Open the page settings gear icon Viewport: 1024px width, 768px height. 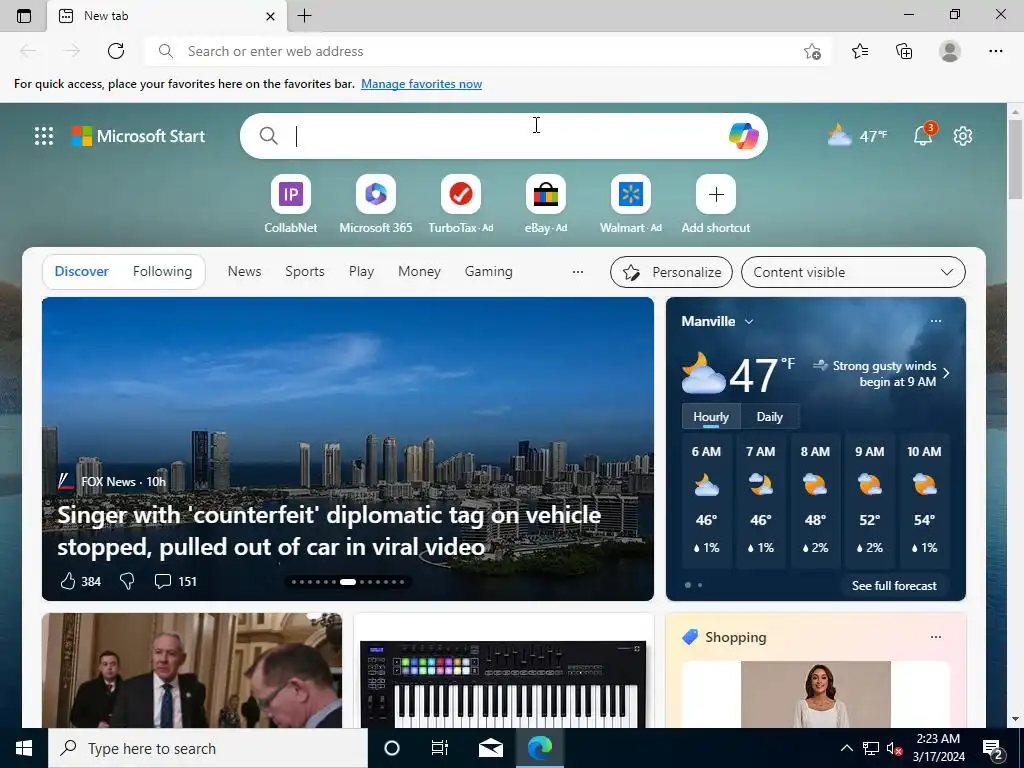pyautogui.click(x=963, y=136)
